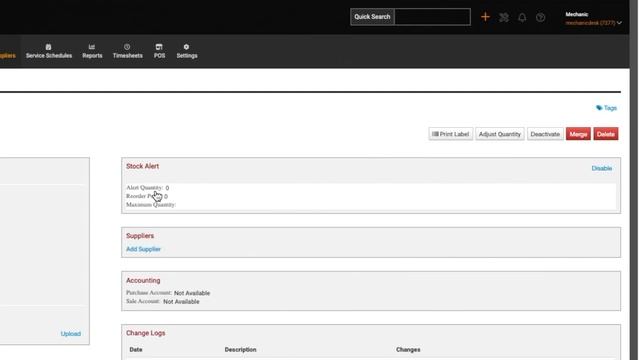Viewport: 640px width, 360px height.
Task: Open Service Schedules menu
Action: 49,51
